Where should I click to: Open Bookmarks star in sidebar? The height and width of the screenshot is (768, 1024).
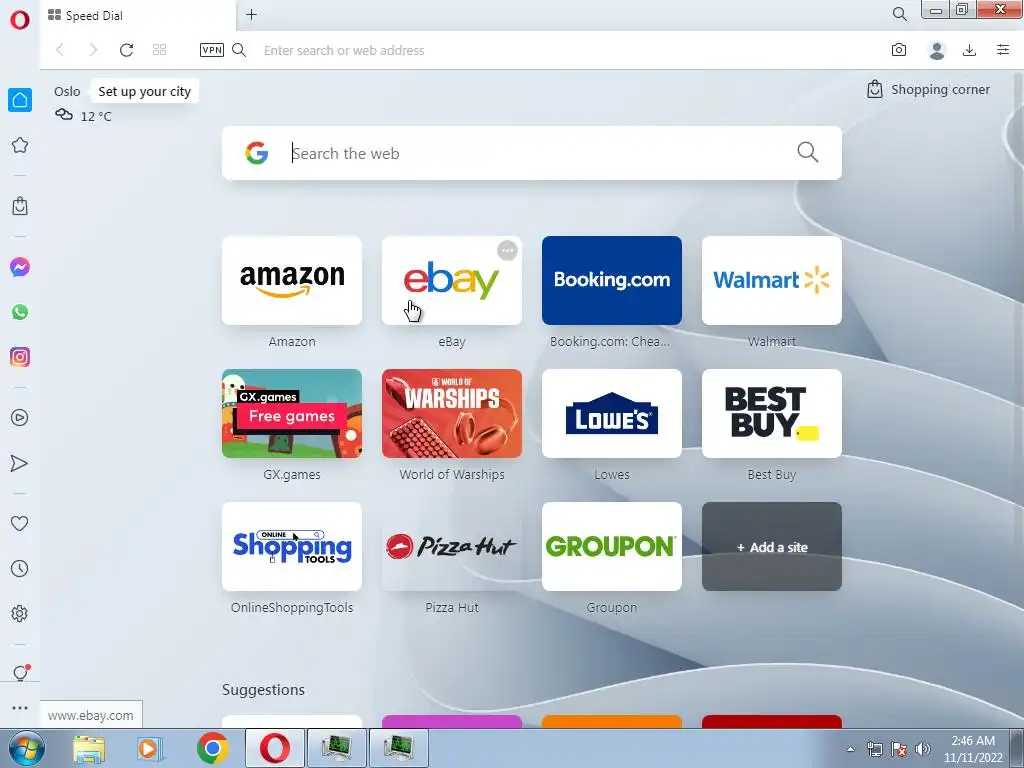coord(20,145)
